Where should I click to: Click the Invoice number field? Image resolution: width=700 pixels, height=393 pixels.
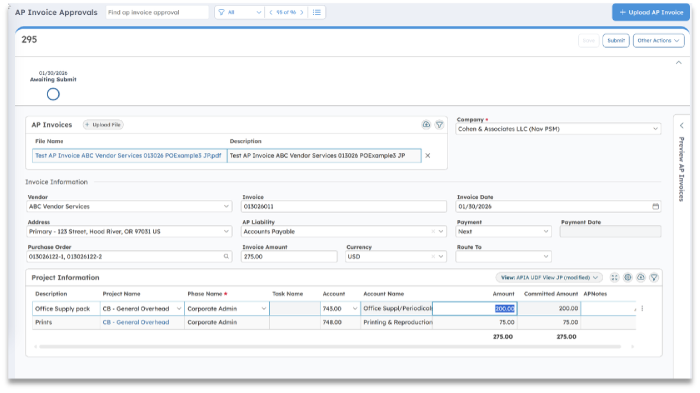[344, 206]
